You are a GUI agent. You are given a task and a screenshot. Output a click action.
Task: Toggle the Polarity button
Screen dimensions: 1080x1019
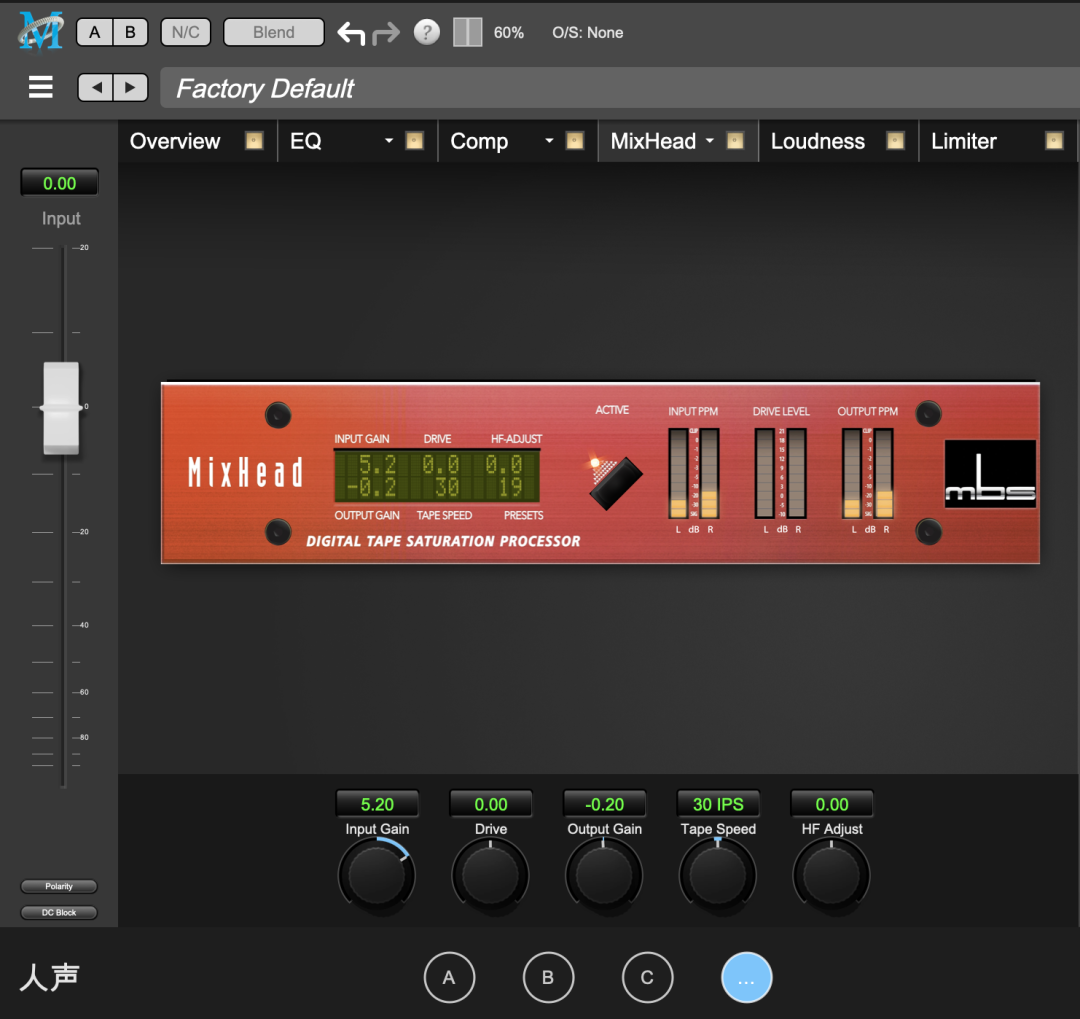59,886
